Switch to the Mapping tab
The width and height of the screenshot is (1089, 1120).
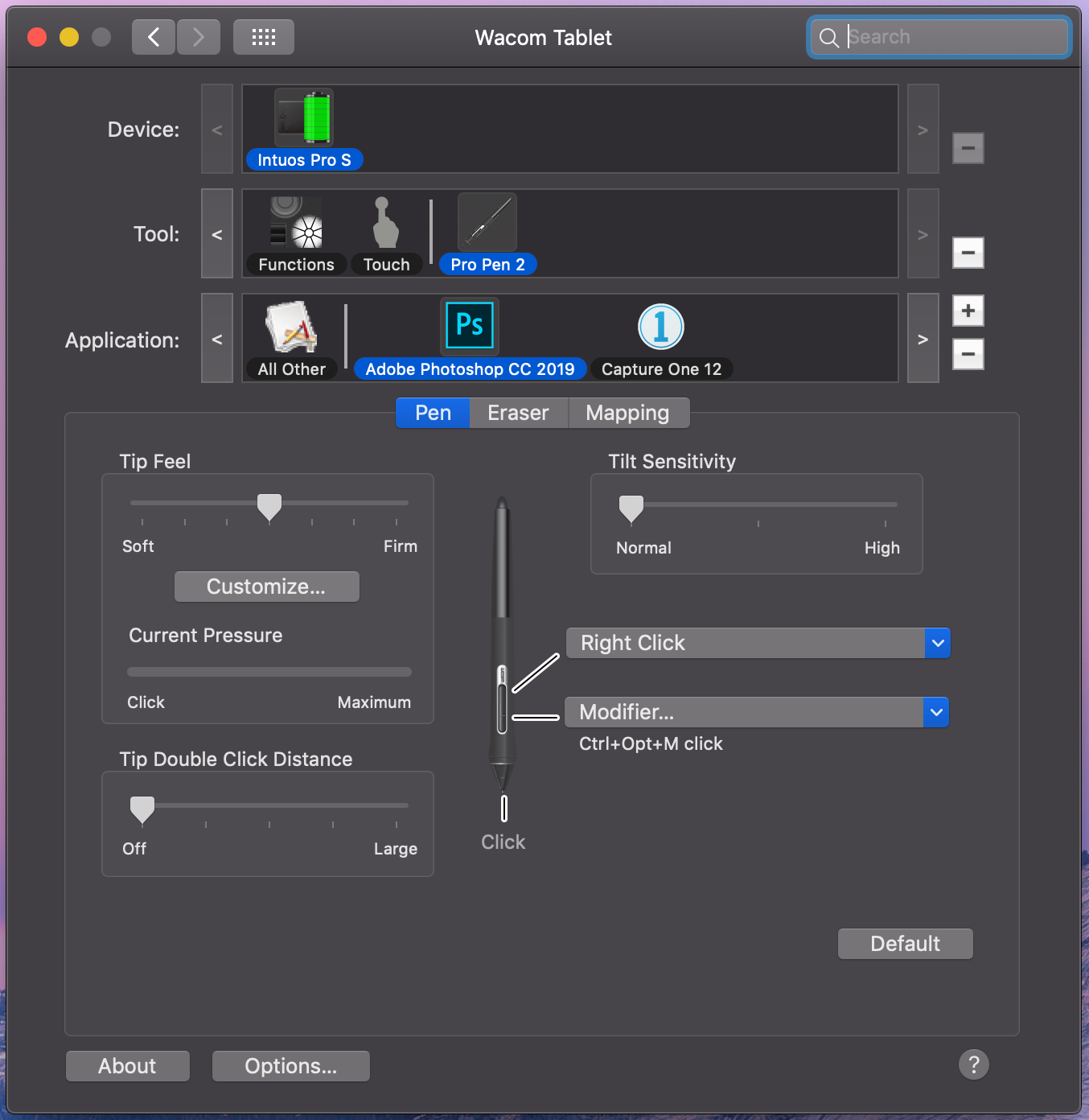point(627,413)
